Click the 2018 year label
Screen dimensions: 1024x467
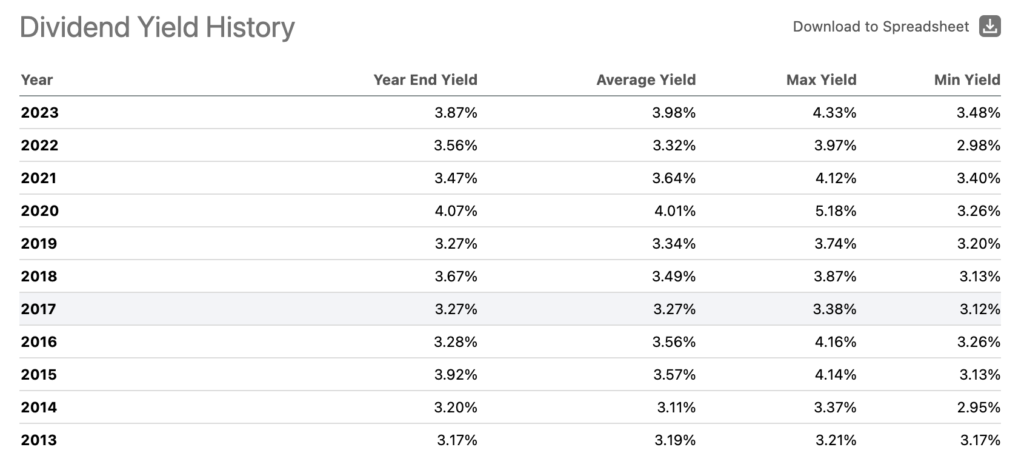(39, 277)
